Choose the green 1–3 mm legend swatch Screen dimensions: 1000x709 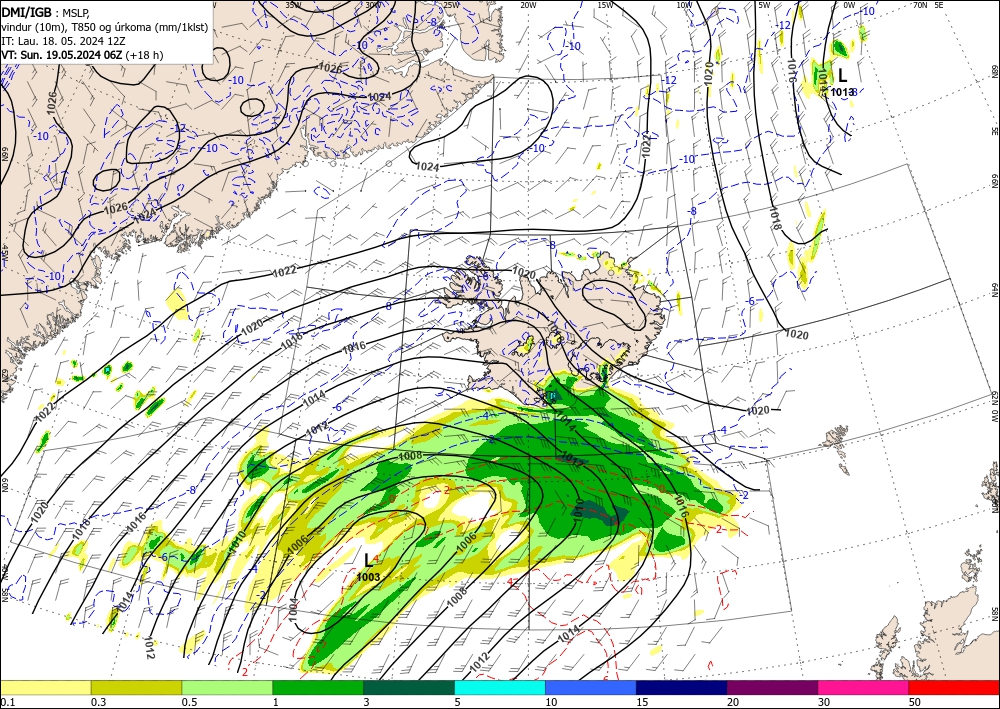[x=318, y=687]
